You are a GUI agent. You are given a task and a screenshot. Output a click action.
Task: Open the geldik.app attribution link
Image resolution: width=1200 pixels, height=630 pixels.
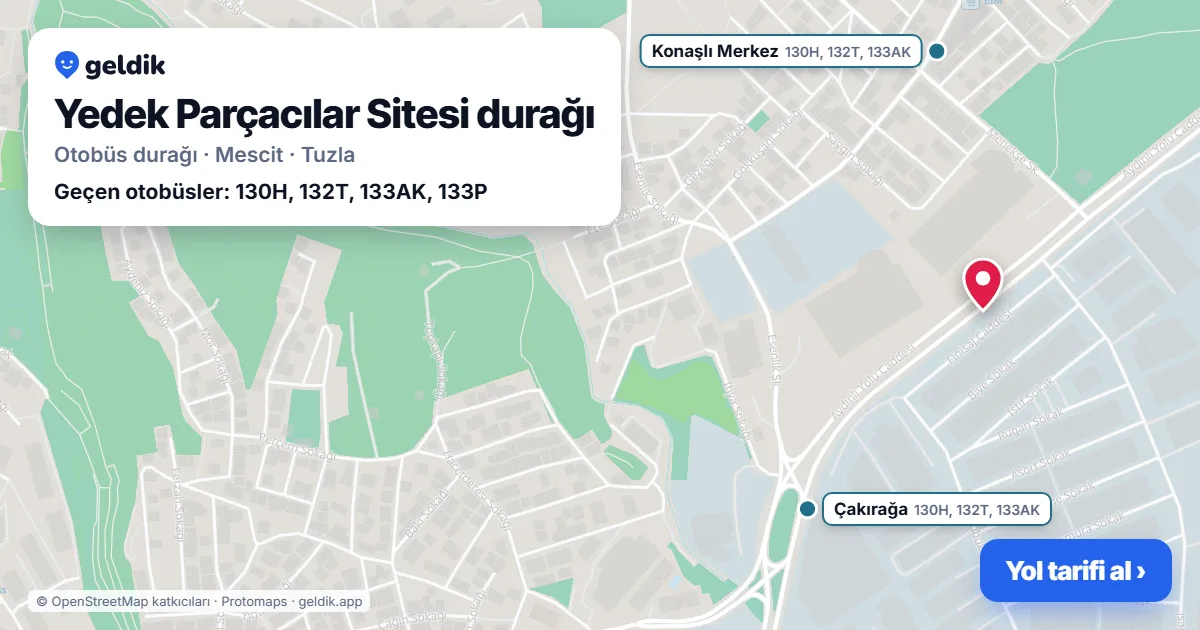point(330,601)
